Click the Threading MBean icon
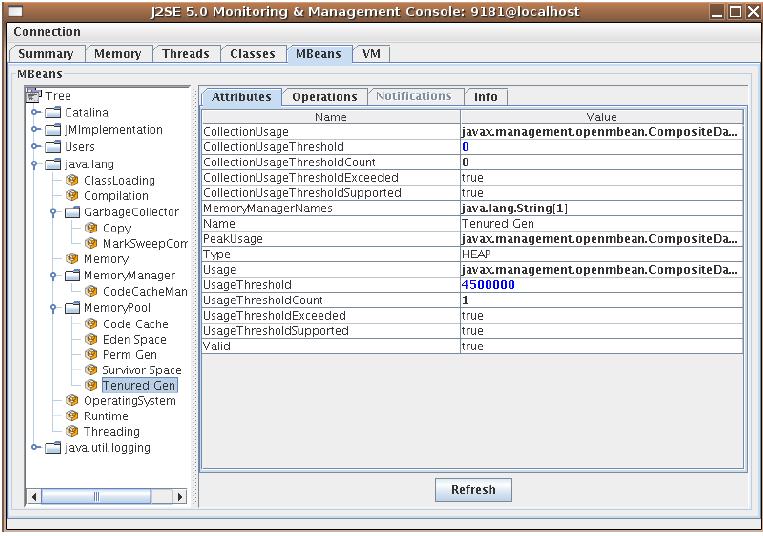The image size is (763, 536). click(72, 432)
